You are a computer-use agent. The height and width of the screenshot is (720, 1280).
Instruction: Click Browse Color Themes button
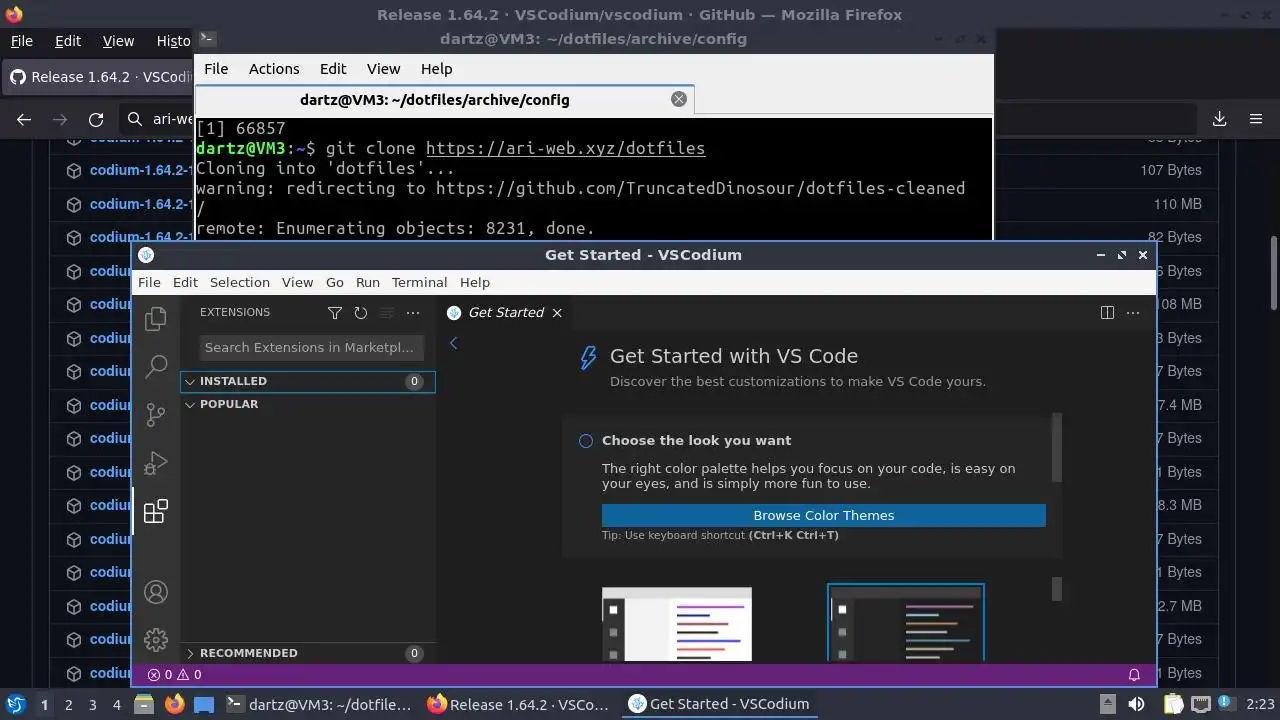[824, 516]
